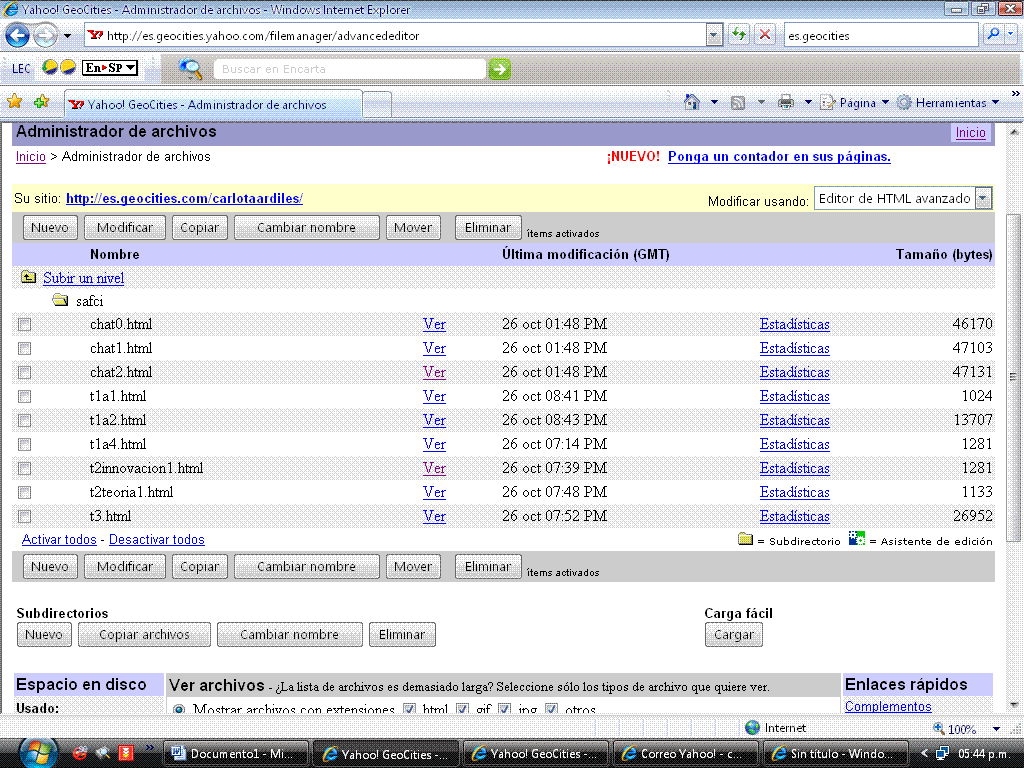Tick the checkbox for chat2.html

point(24,372)
